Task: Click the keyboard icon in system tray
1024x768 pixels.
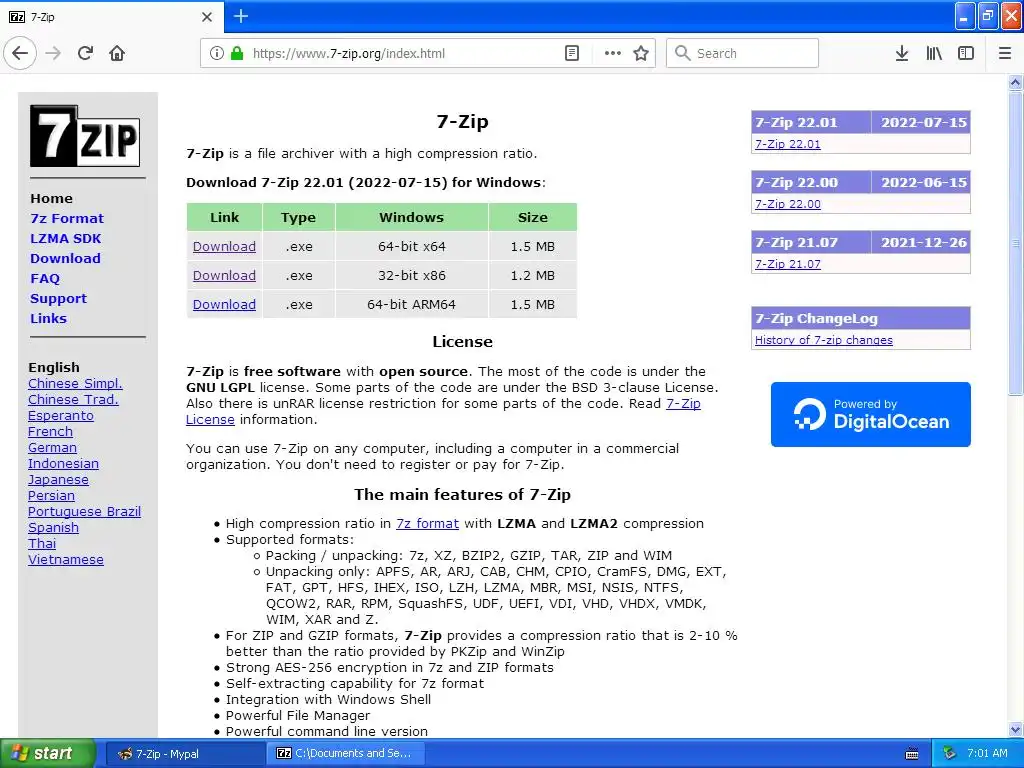Action: click(912, 754)
